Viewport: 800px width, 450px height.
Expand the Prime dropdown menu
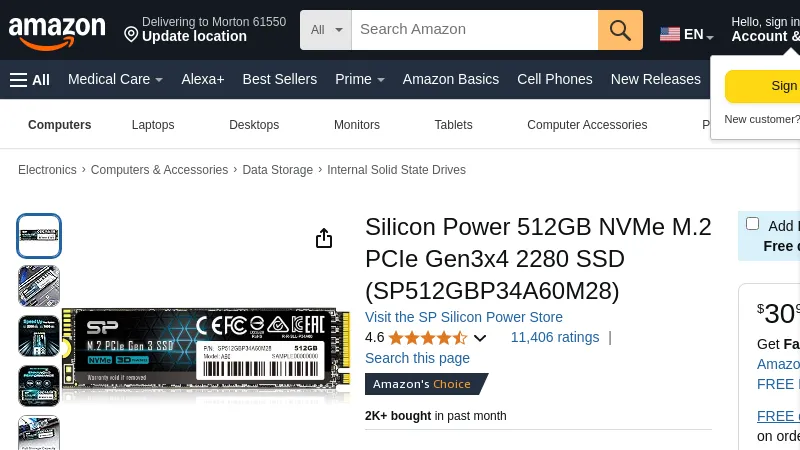tap(359, 80)
